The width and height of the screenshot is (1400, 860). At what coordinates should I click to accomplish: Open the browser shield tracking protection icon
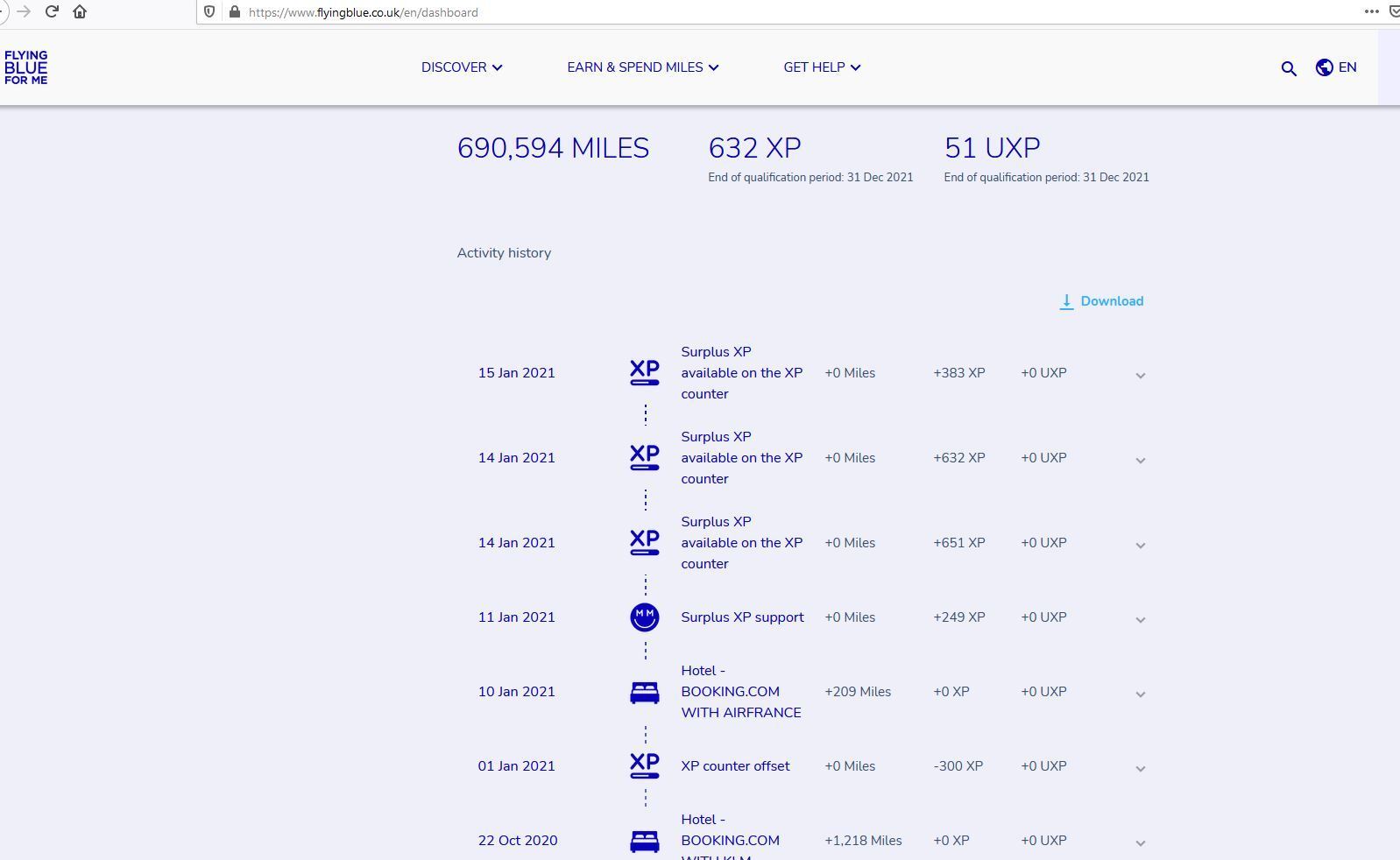point(209,12)
